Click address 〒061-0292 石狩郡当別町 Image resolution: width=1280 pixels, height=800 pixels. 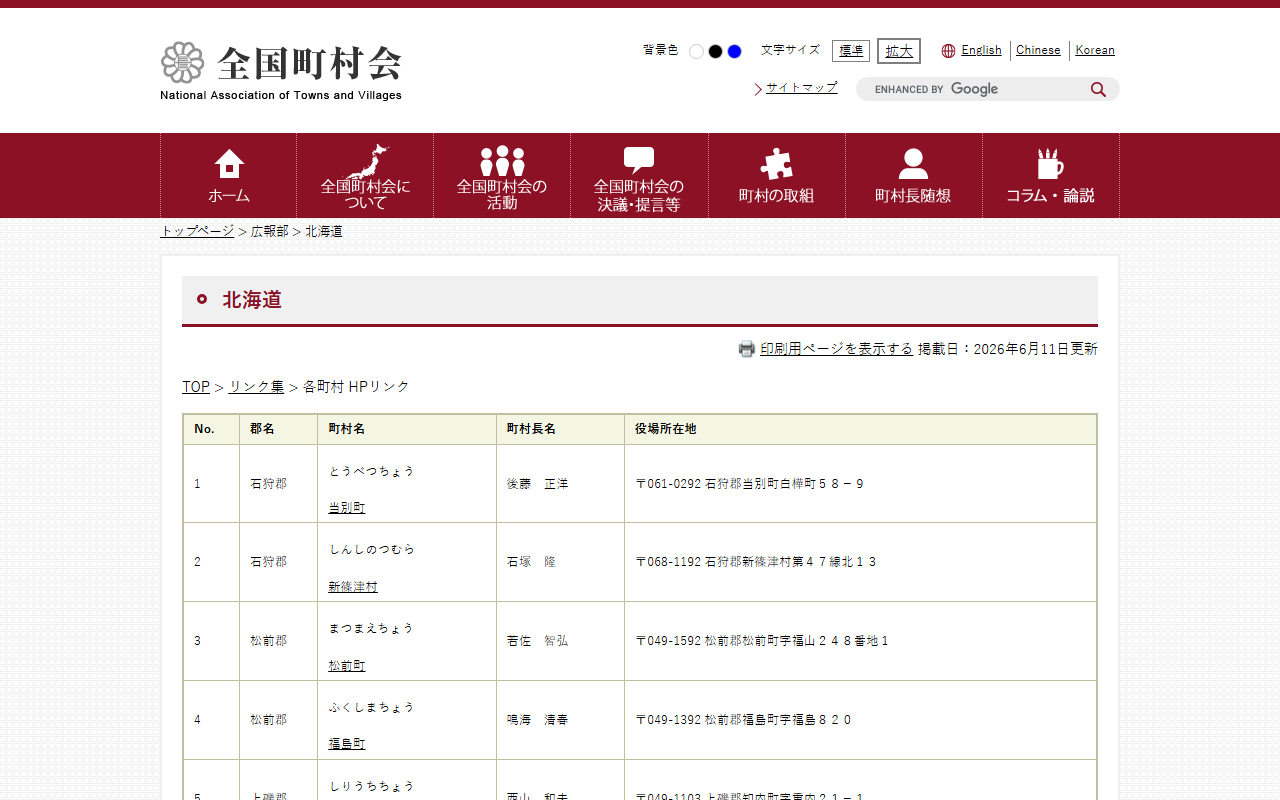tap(749, 484)
